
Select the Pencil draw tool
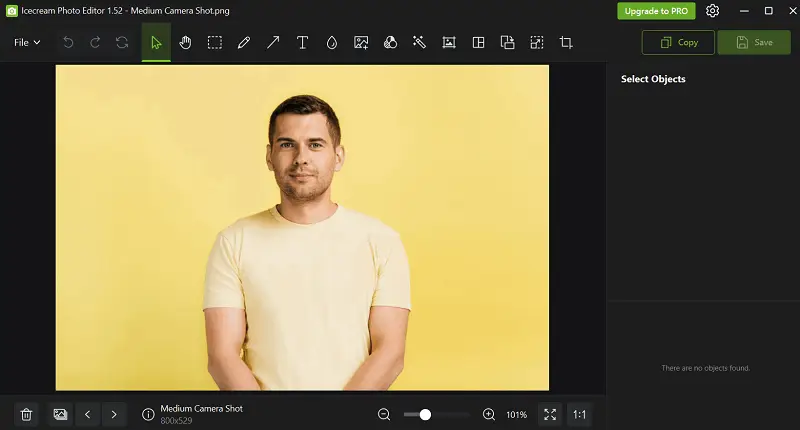pyautogui.click(x=244, y=42)
